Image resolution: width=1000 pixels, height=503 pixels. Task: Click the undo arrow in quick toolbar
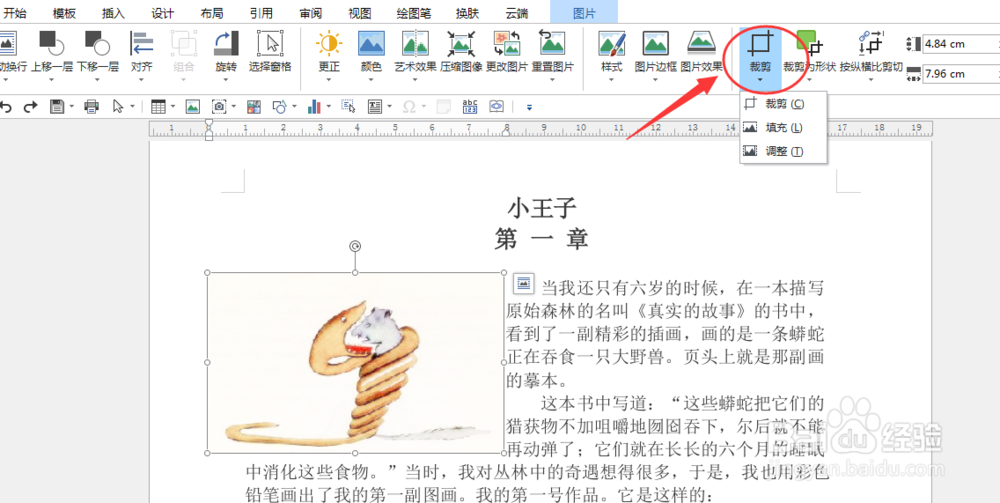click(x=5, y=107)
